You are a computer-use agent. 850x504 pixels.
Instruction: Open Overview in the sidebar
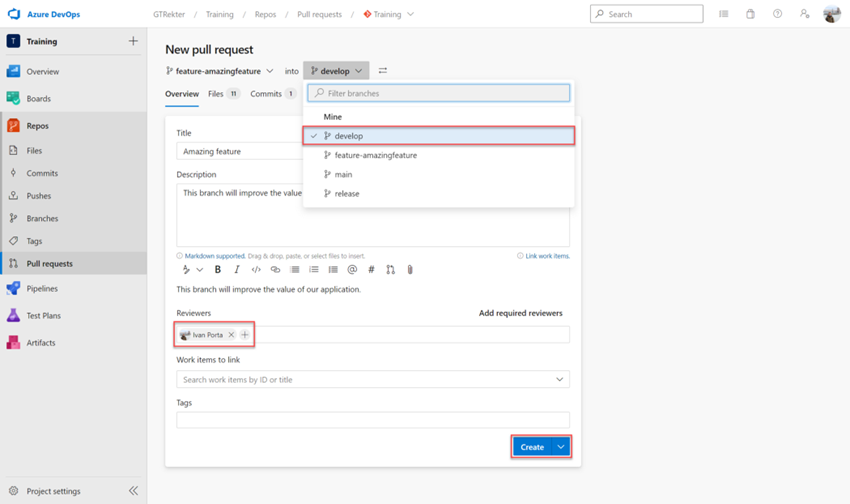(43, 72)
